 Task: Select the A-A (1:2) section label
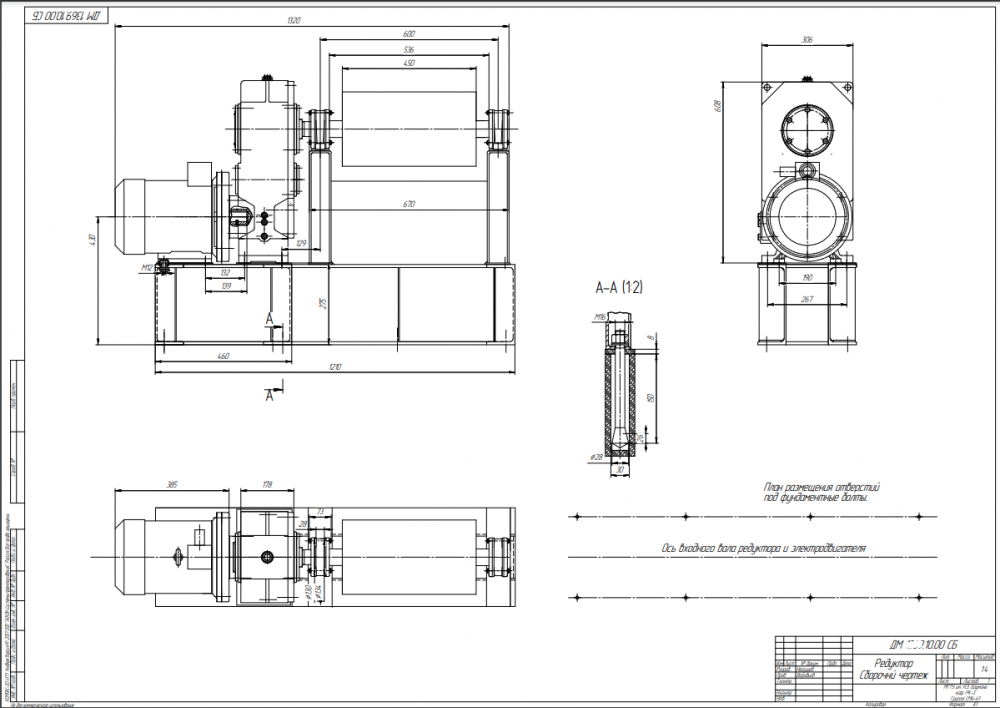[x=619, y=288]
